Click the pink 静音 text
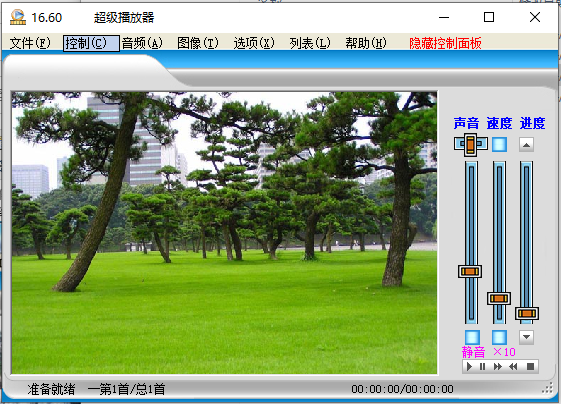This screenshot has width=561, height=404. [x=473, y=352]
